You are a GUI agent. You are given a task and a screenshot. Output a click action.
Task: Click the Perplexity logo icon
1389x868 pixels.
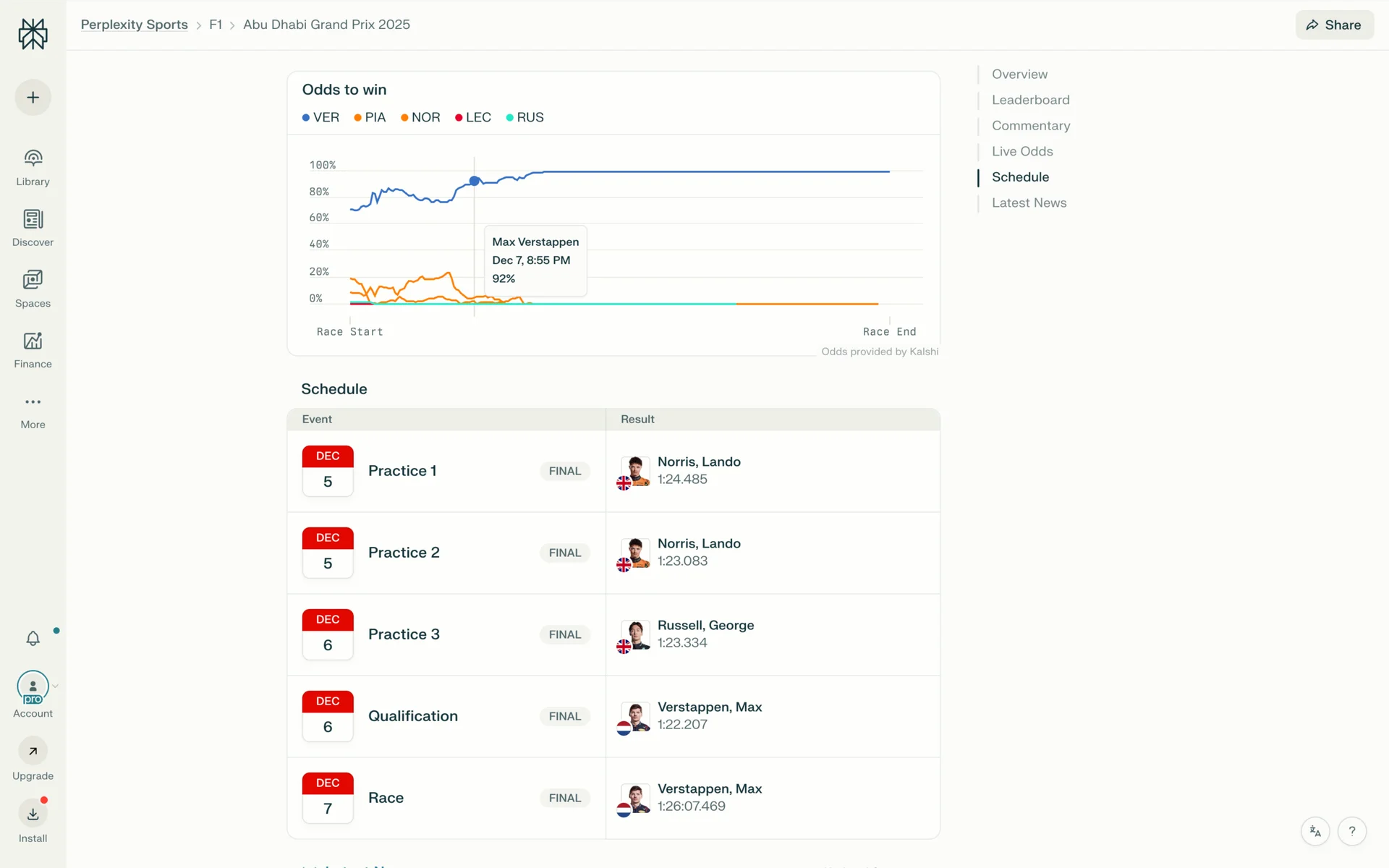point(33,34)
